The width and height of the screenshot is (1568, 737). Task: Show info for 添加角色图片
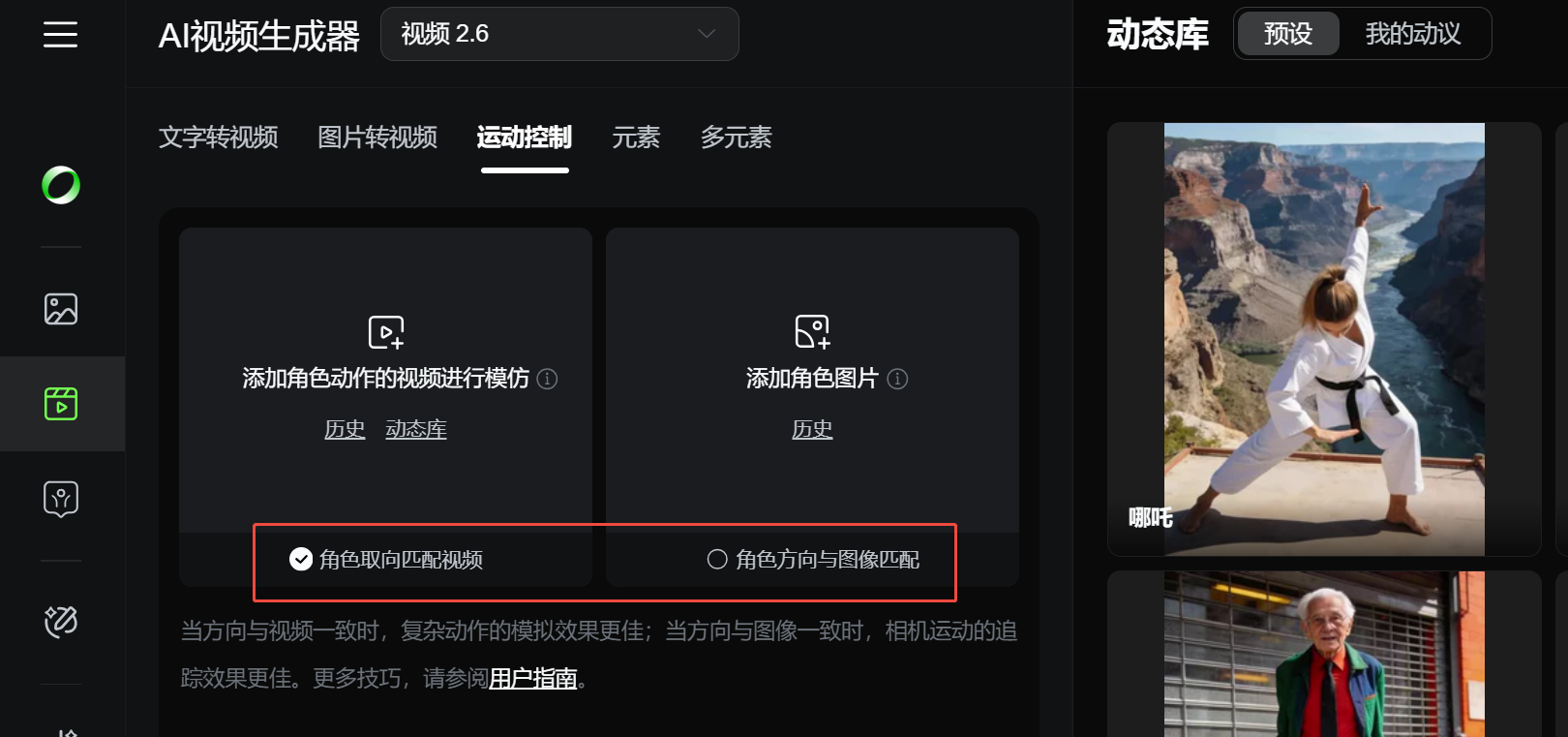897,379
